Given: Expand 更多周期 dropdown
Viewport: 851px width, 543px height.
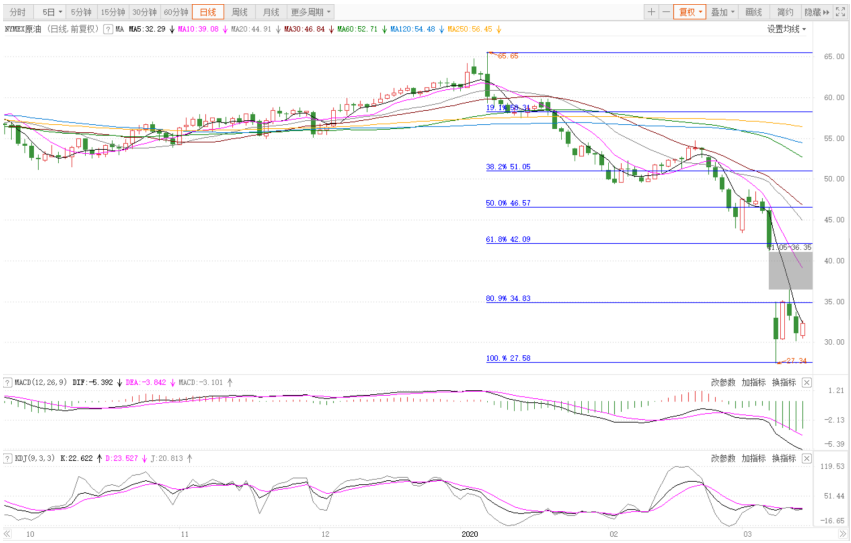Looking at the screenshot, I should pyautogui.click(x=310, y=12).
